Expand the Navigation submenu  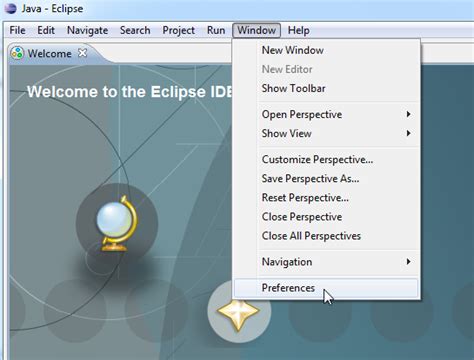(x=326, y=262)
